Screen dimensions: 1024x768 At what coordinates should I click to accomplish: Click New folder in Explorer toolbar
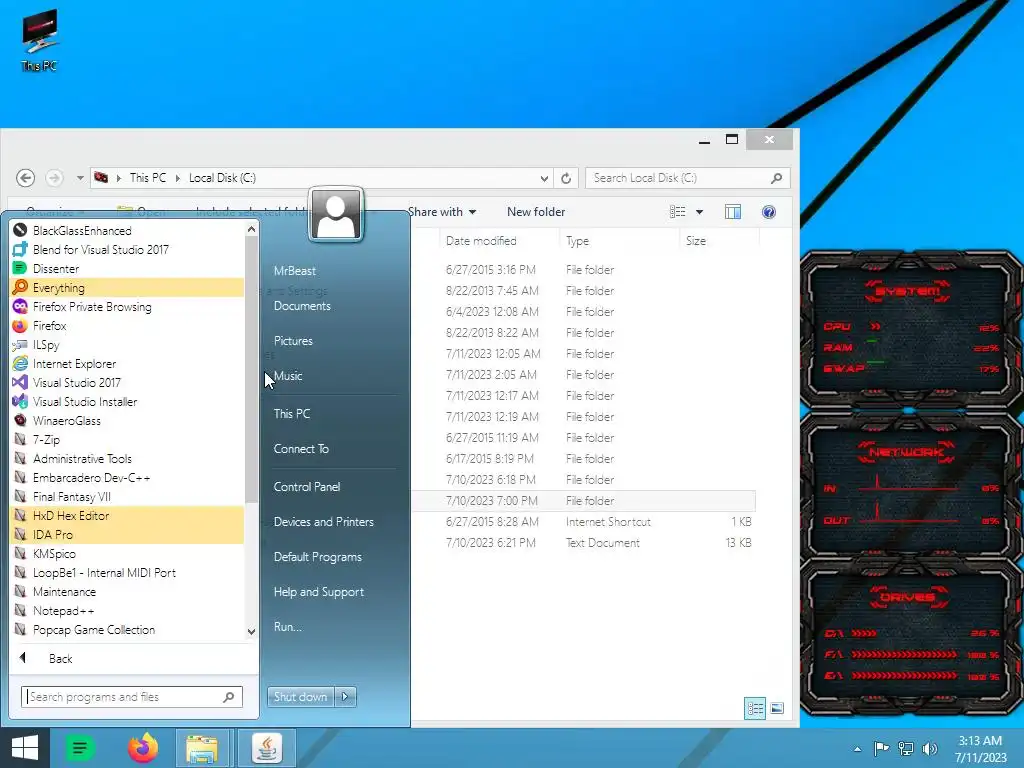536,212
